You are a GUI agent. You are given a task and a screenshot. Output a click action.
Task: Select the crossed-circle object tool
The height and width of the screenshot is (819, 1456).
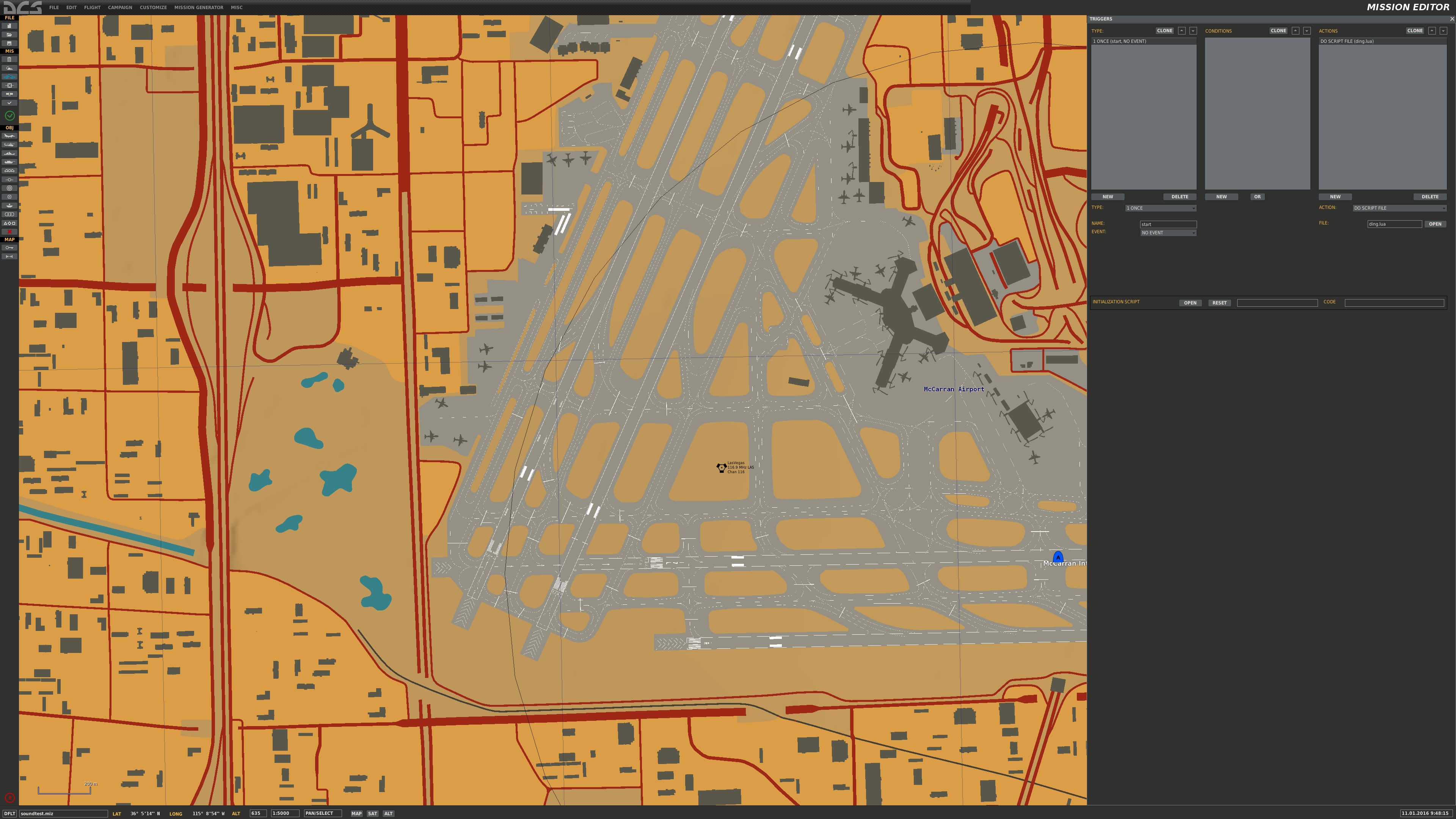click(x=9, y=197)
